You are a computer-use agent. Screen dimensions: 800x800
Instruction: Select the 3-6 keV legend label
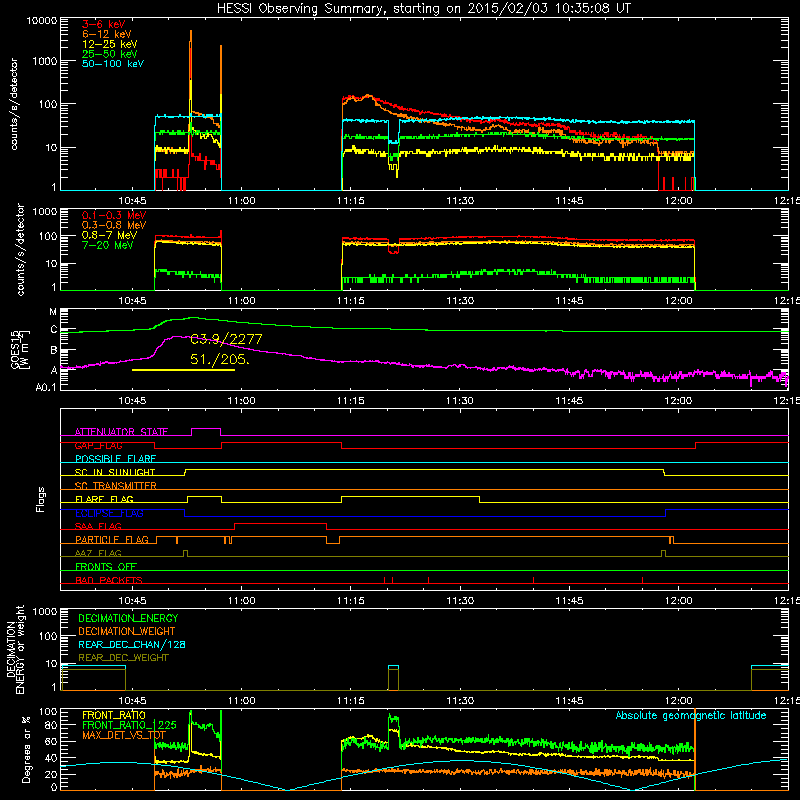click(103, 24)
